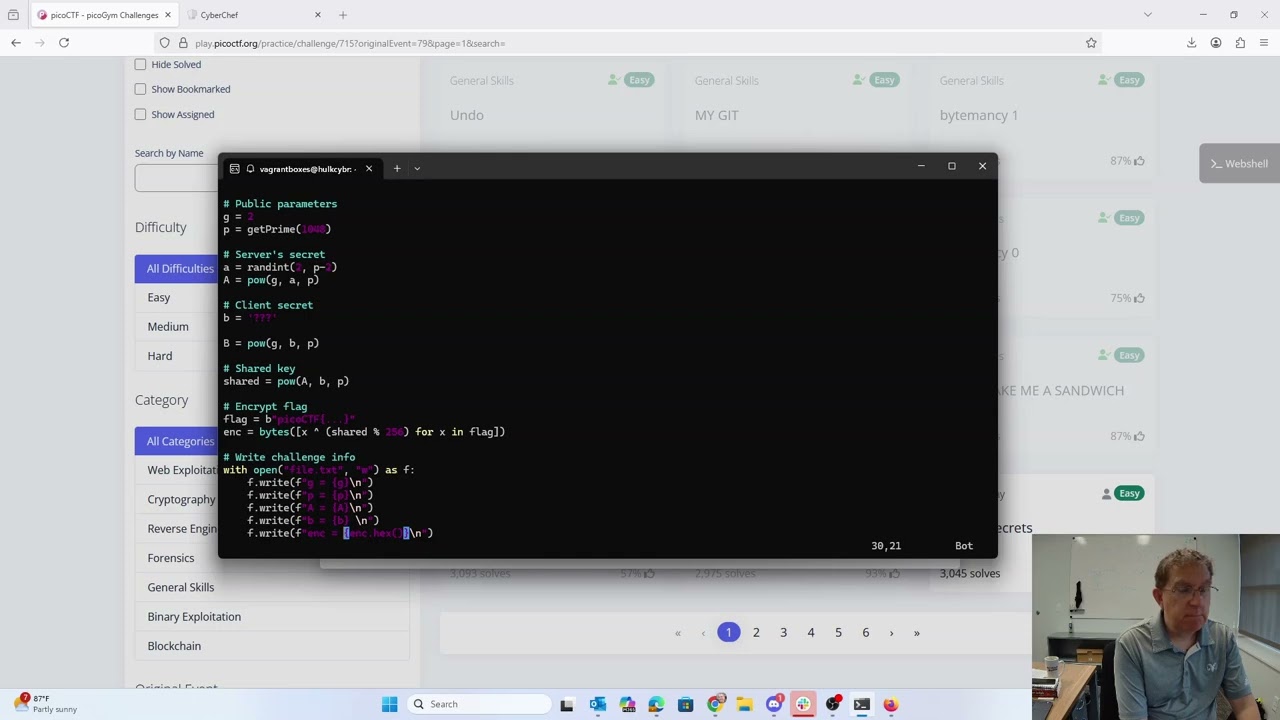This screenshot has height=720, width=1280.
Task: Go to page 3 of challenges
Action: click(783, 632)
